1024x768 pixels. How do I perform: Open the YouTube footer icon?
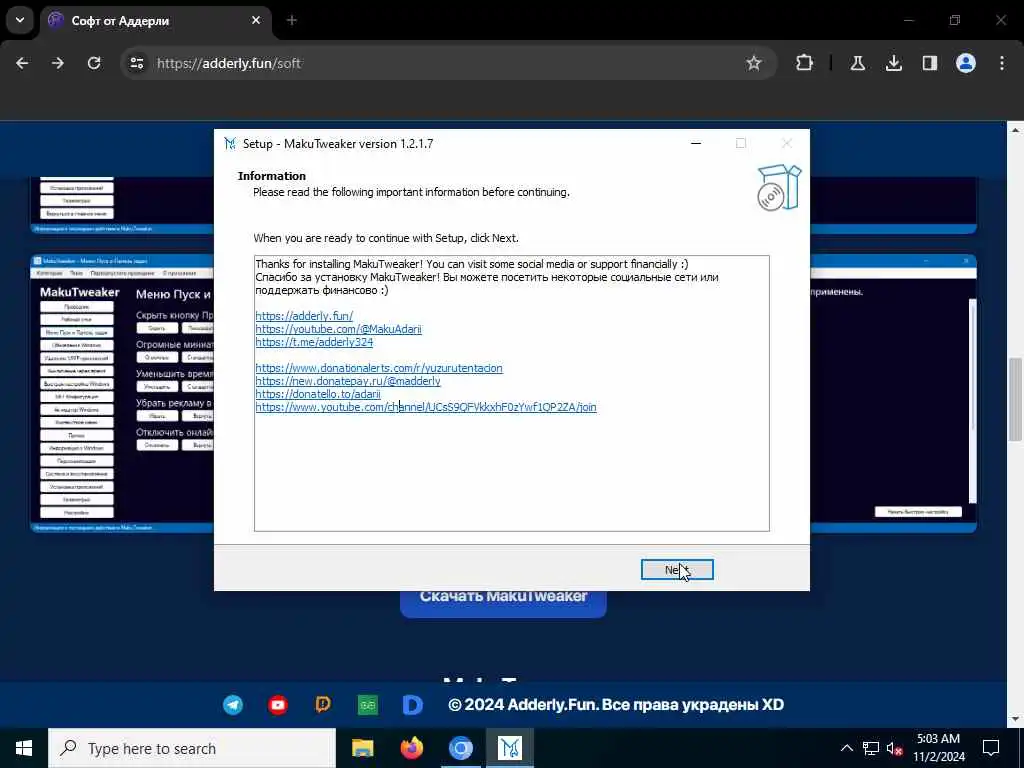[x=278, y=705]
